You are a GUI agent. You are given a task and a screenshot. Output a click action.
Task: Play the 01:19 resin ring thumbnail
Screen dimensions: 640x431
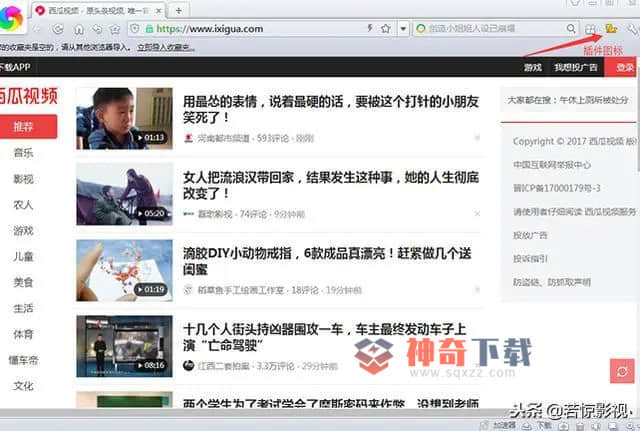124,270
